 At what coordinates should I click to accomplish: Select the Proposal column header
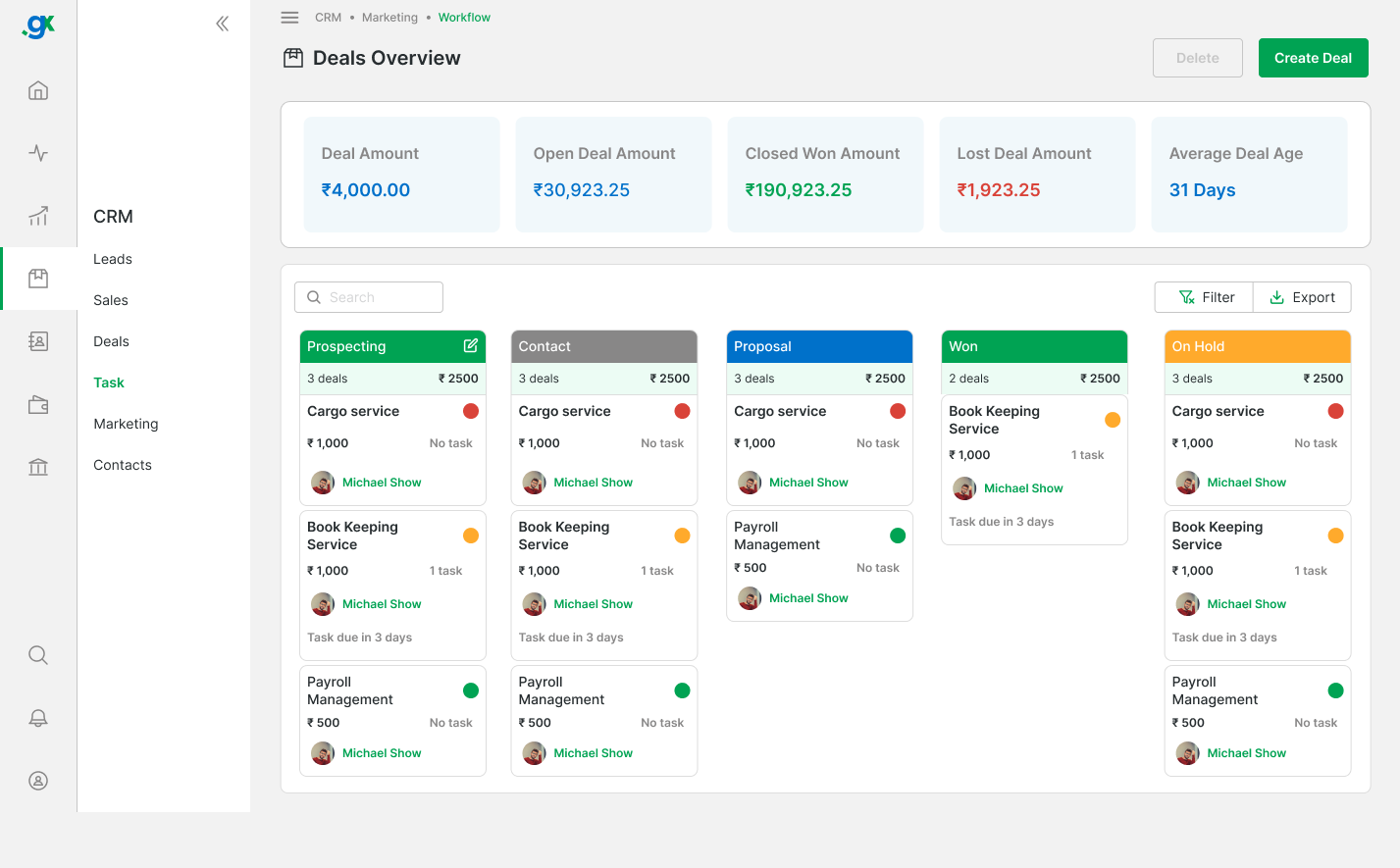coord(819,346)
